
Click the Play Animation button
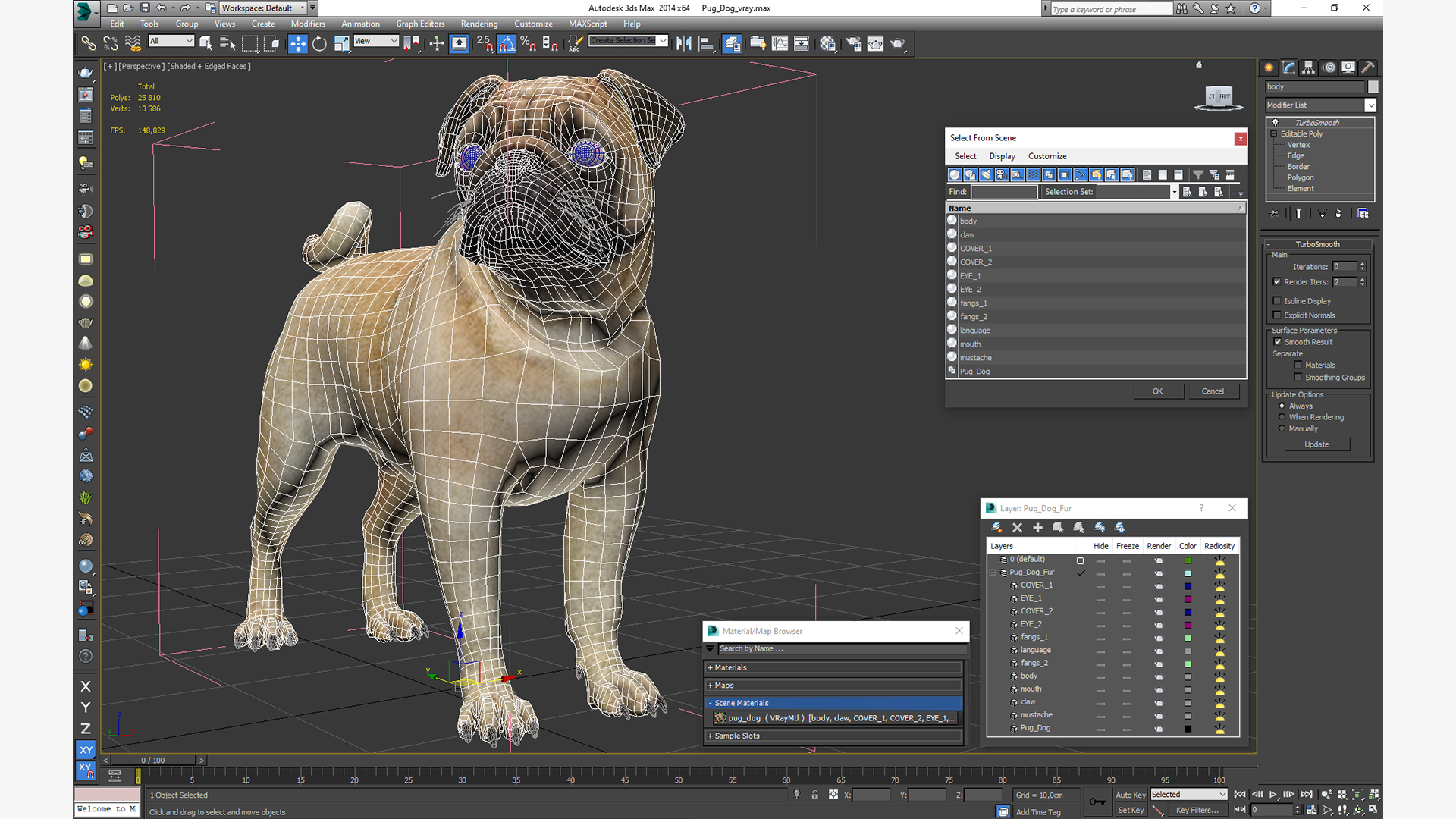point(1273,794)
